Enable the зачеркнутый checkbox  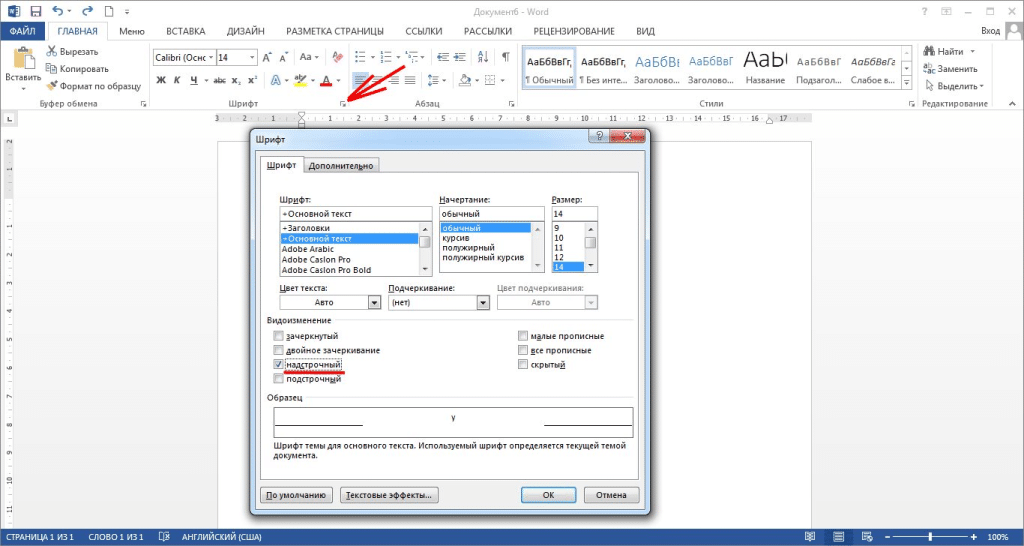(279, 337)
